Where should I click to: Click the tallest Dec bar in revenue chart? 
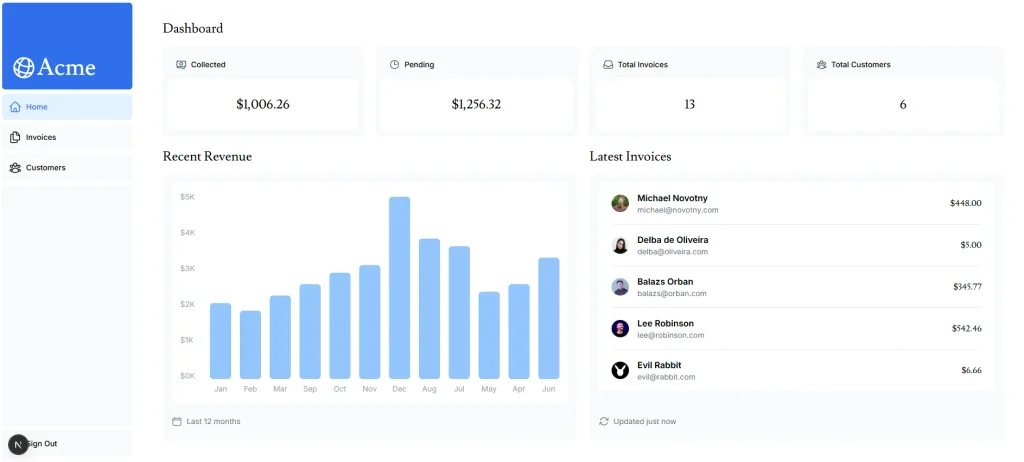click(400, 288)
